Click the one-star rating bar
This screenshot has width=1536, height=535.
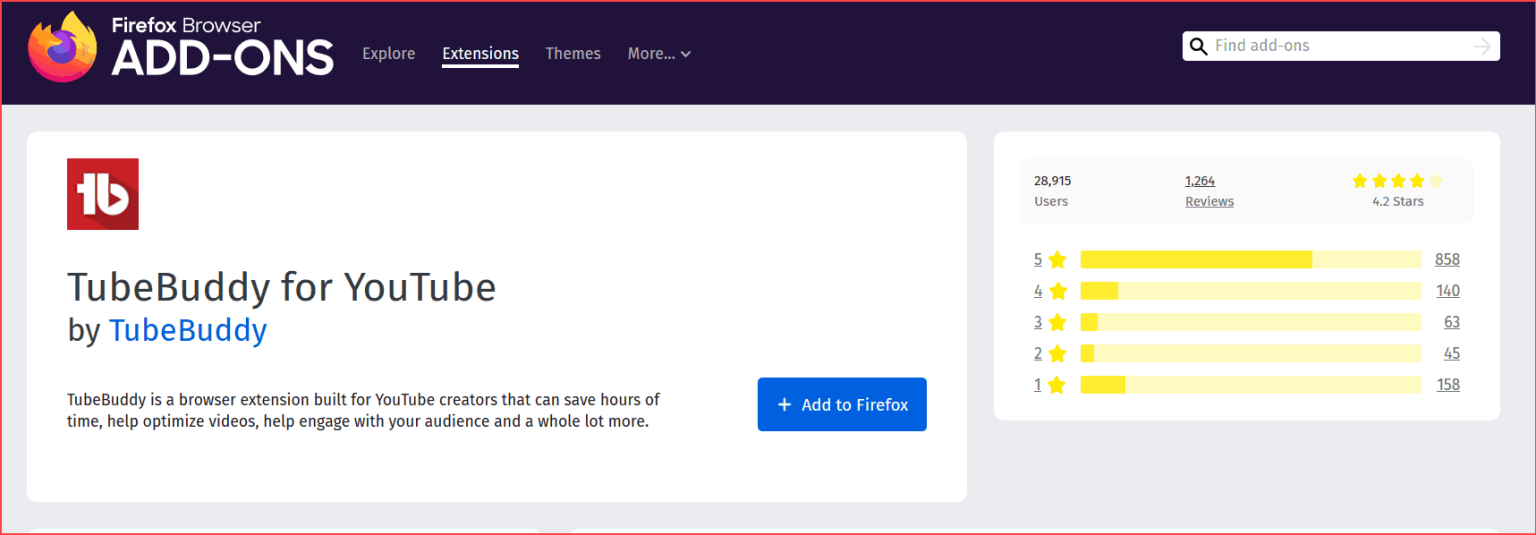click(x=1251, y=385)
